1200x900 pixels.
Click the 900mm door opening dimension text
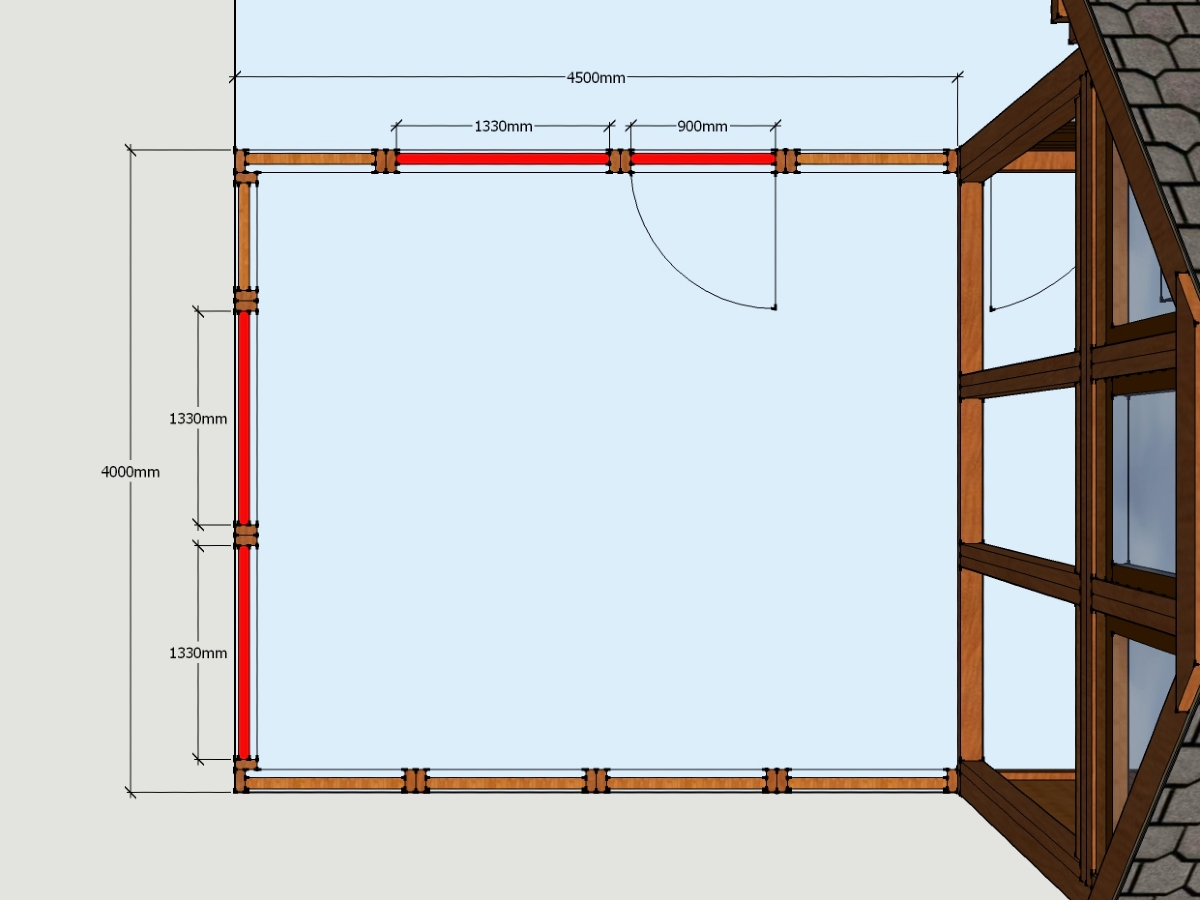click(702, 127)
